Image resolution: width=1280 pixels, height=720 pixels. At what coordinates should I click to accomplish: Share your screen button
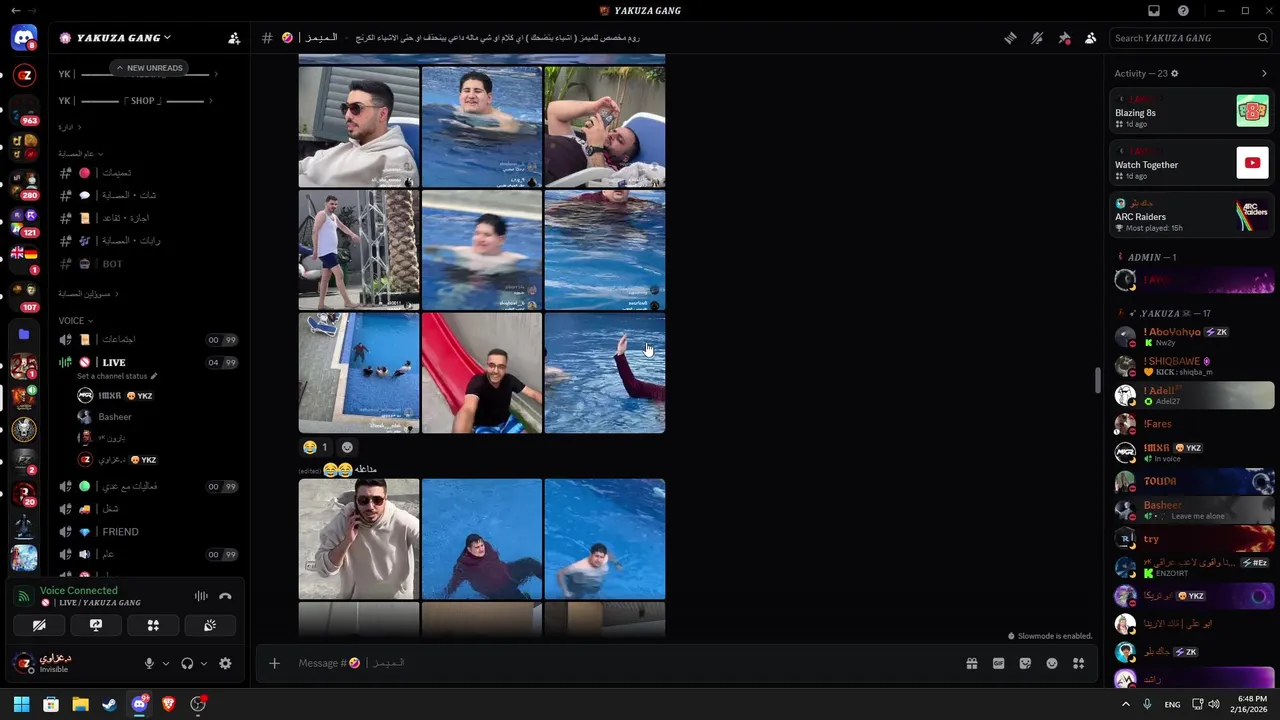[96, 625]
